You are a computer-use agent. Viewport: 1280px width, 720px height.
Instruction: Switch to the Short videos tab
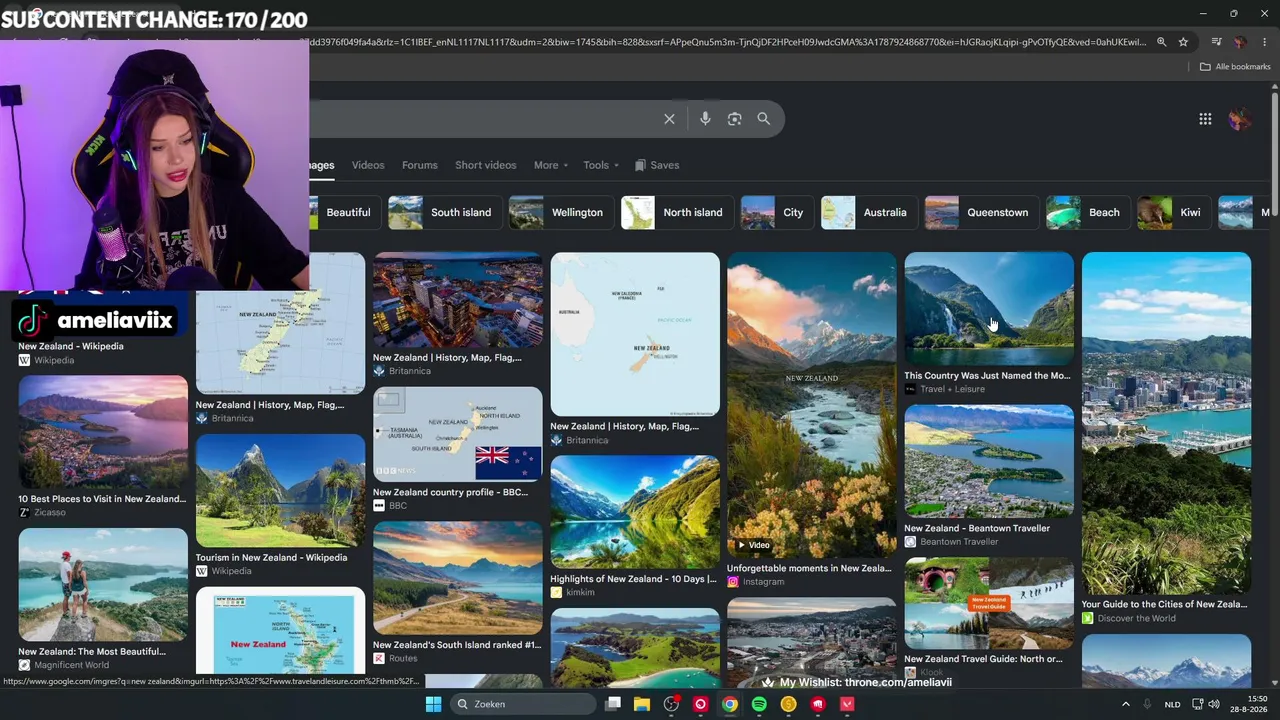click(485, 165)
